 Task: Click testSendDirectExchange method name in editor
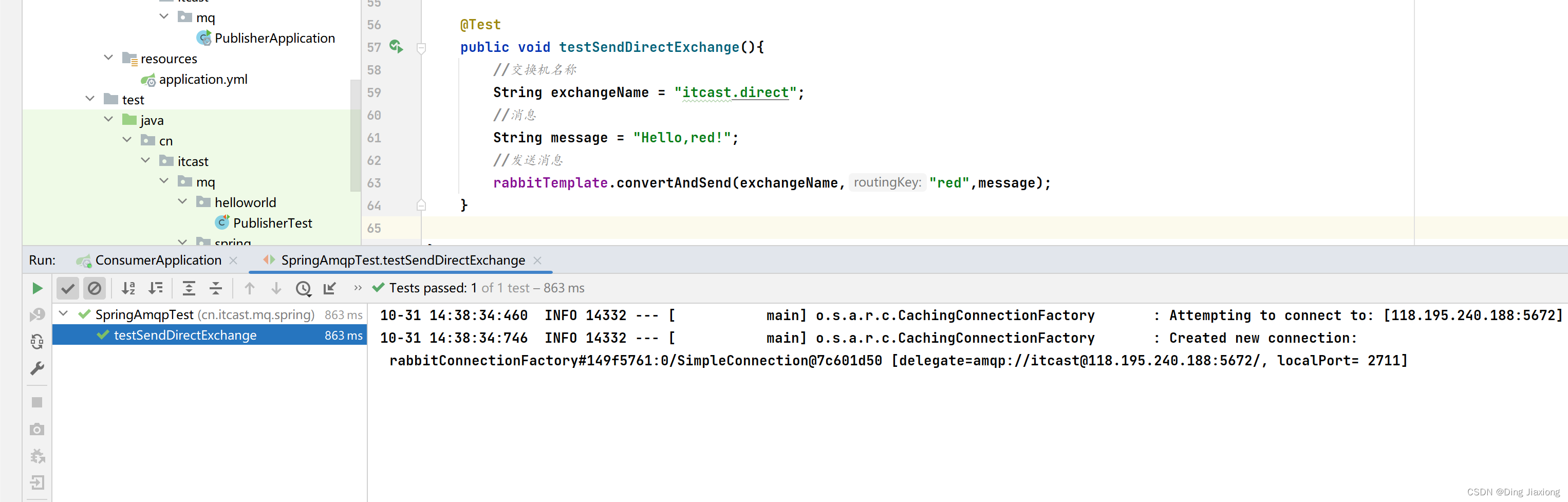pyautogui.click(x=648, y=47)
